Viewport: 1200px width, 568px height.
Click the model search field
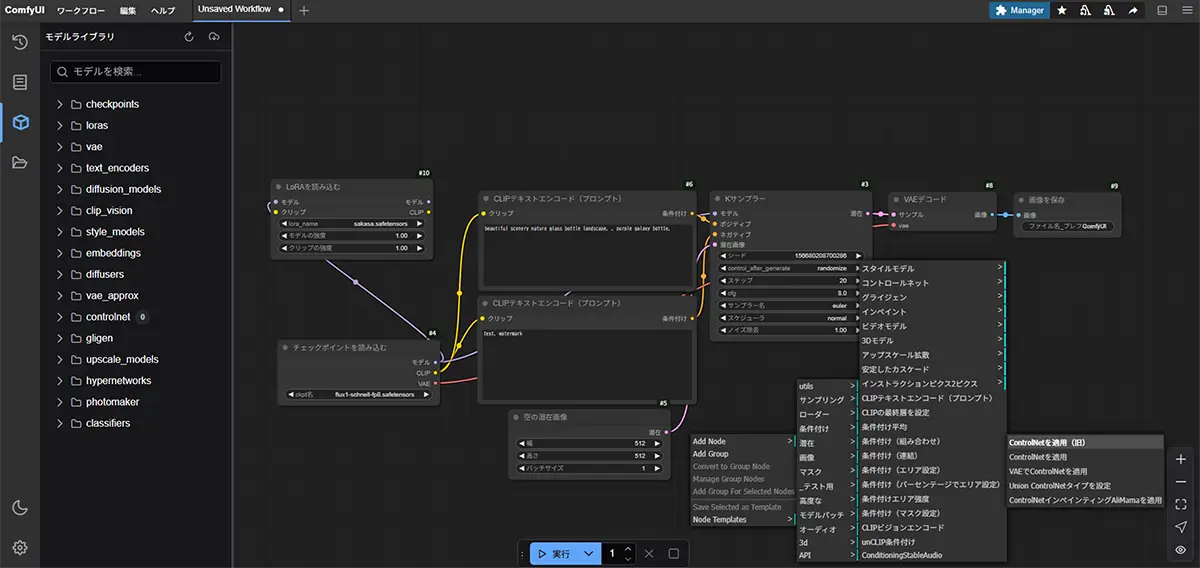136,72
